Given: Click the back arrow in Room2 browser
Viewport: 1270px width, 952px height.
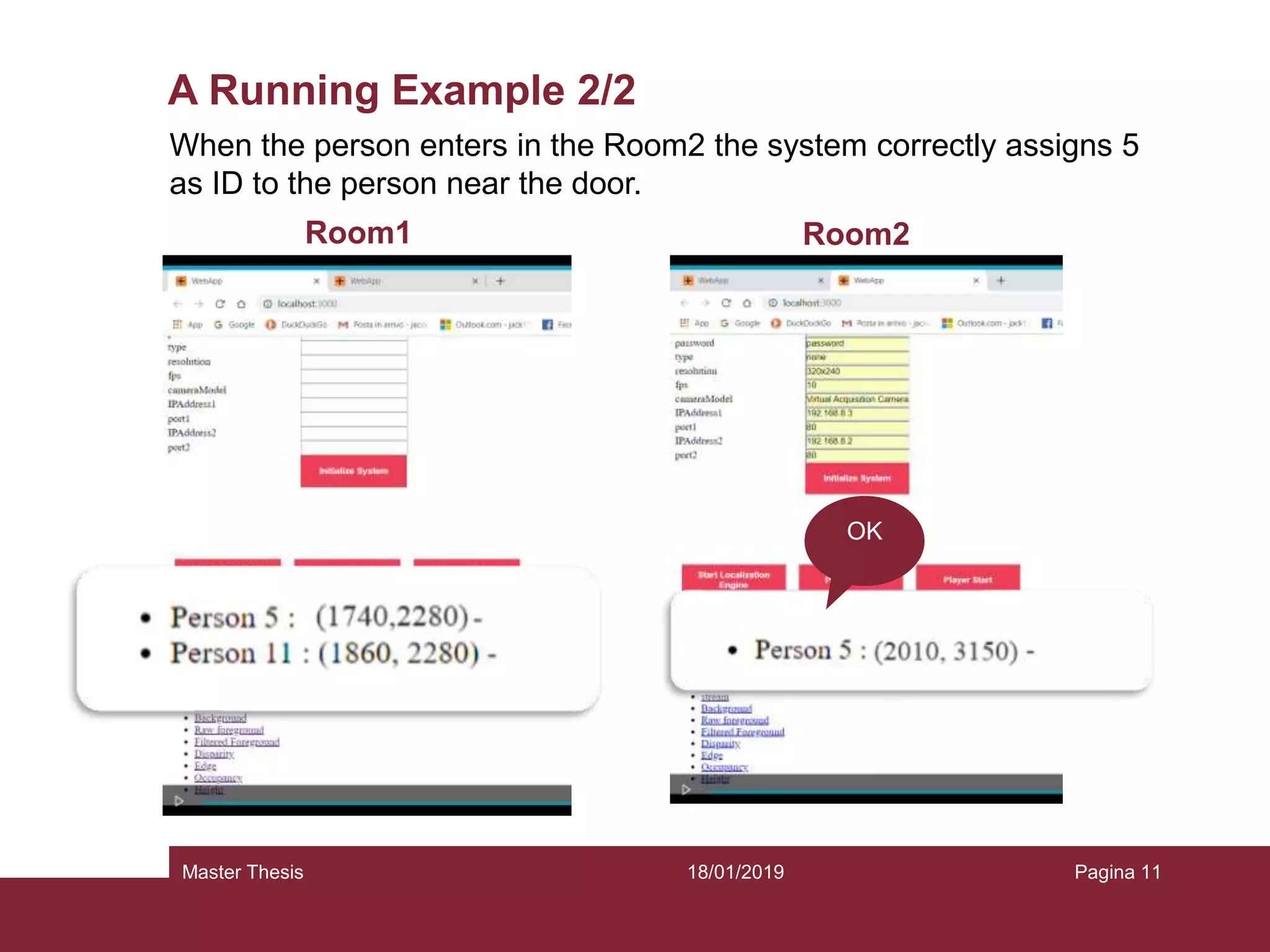Looking at the screenshot, I should [x=685, y=303].
